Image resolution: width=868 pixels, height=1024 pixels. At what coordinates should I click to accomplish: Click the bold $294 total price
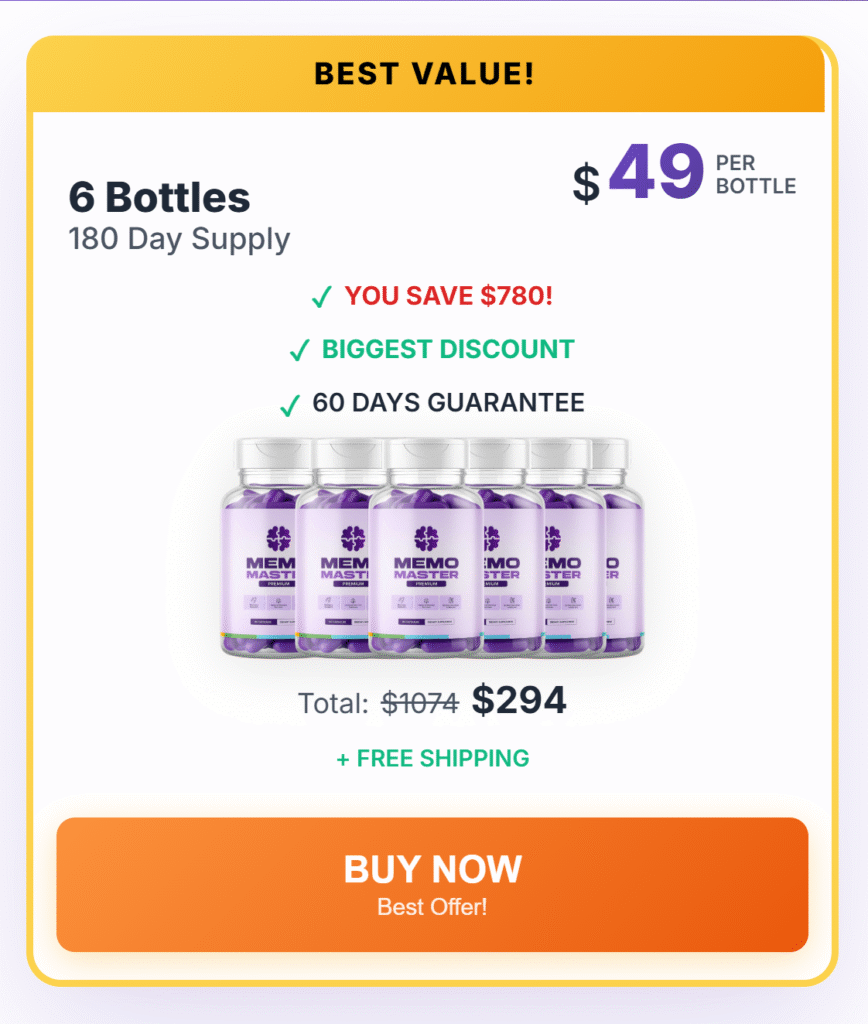pos(519,701)
